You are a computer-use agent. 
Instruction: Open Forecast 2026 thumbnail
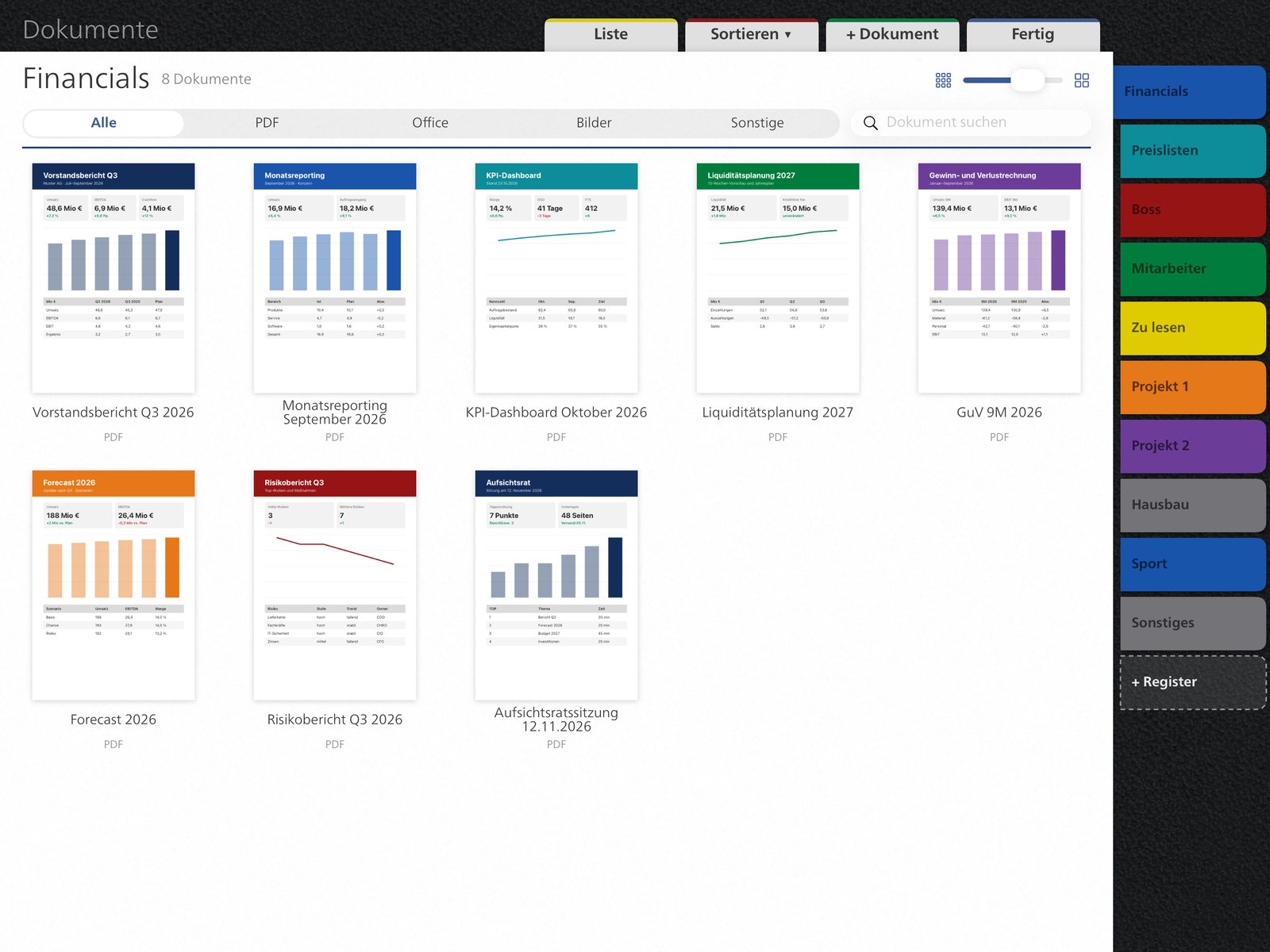click(114, 585)
